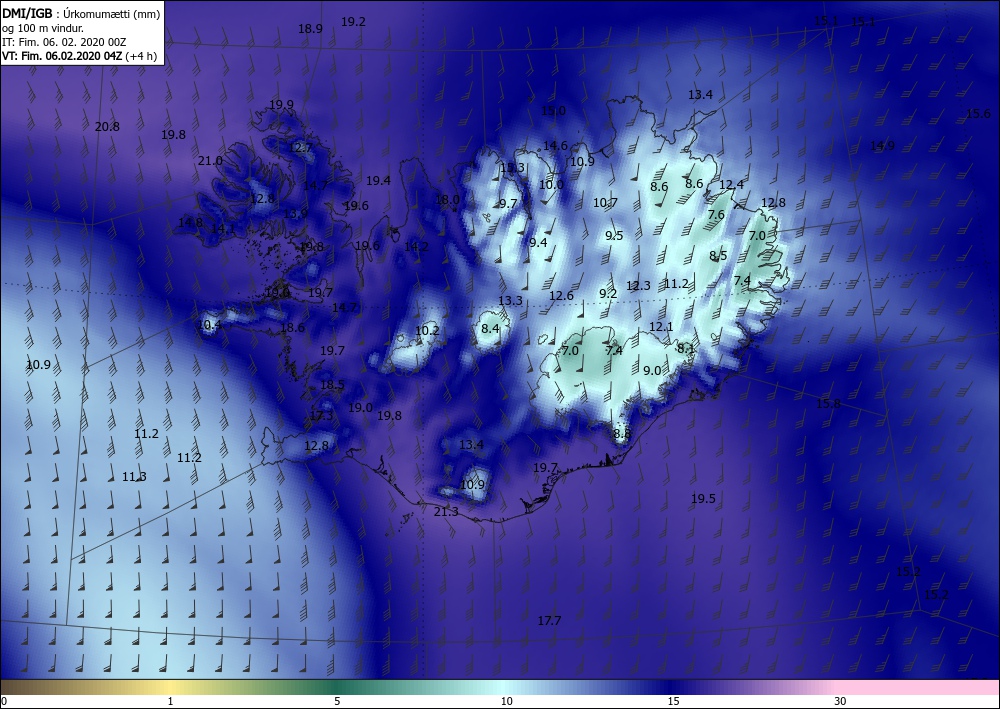Screen dimensions: 1000x709
Task: Select the 12.1 value label
Action: 661,326
